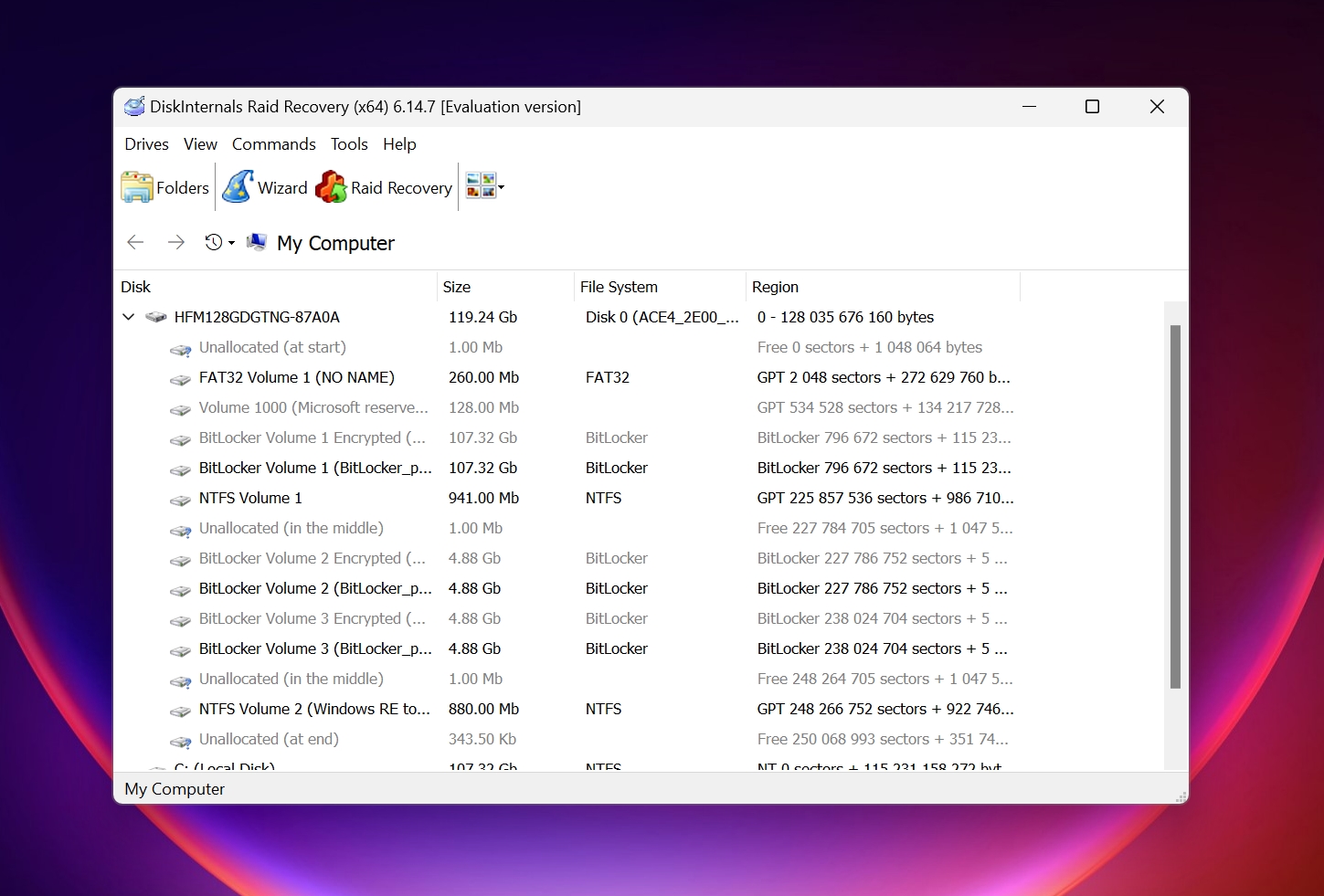Image resolution: width=1324 pixels, height=896 pixels.
Task: Click the 128.00 Mb size cell
Action: click(483, 407)
